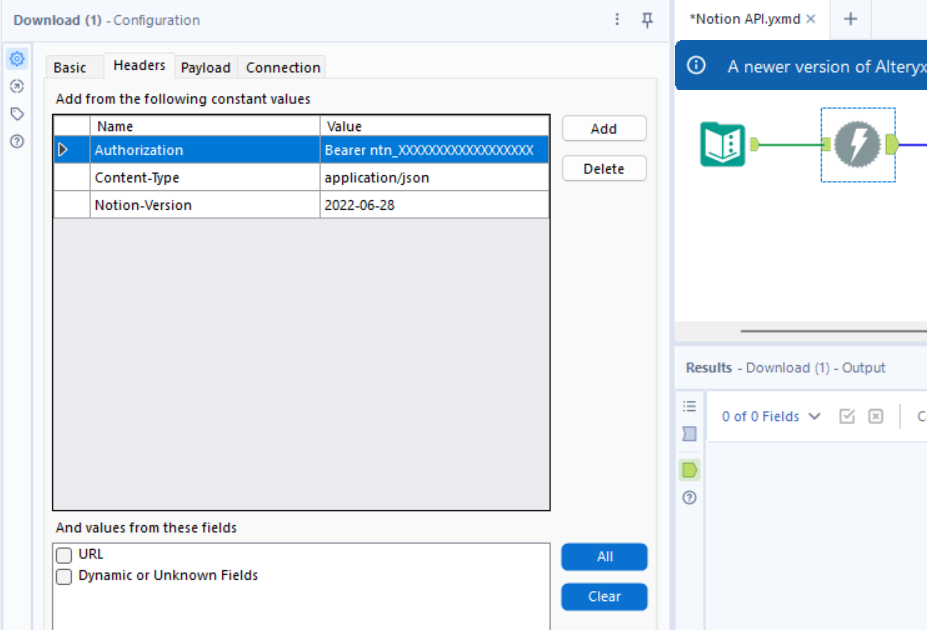Expand the 0 of 0 Fields dropdown

(772, 416)
